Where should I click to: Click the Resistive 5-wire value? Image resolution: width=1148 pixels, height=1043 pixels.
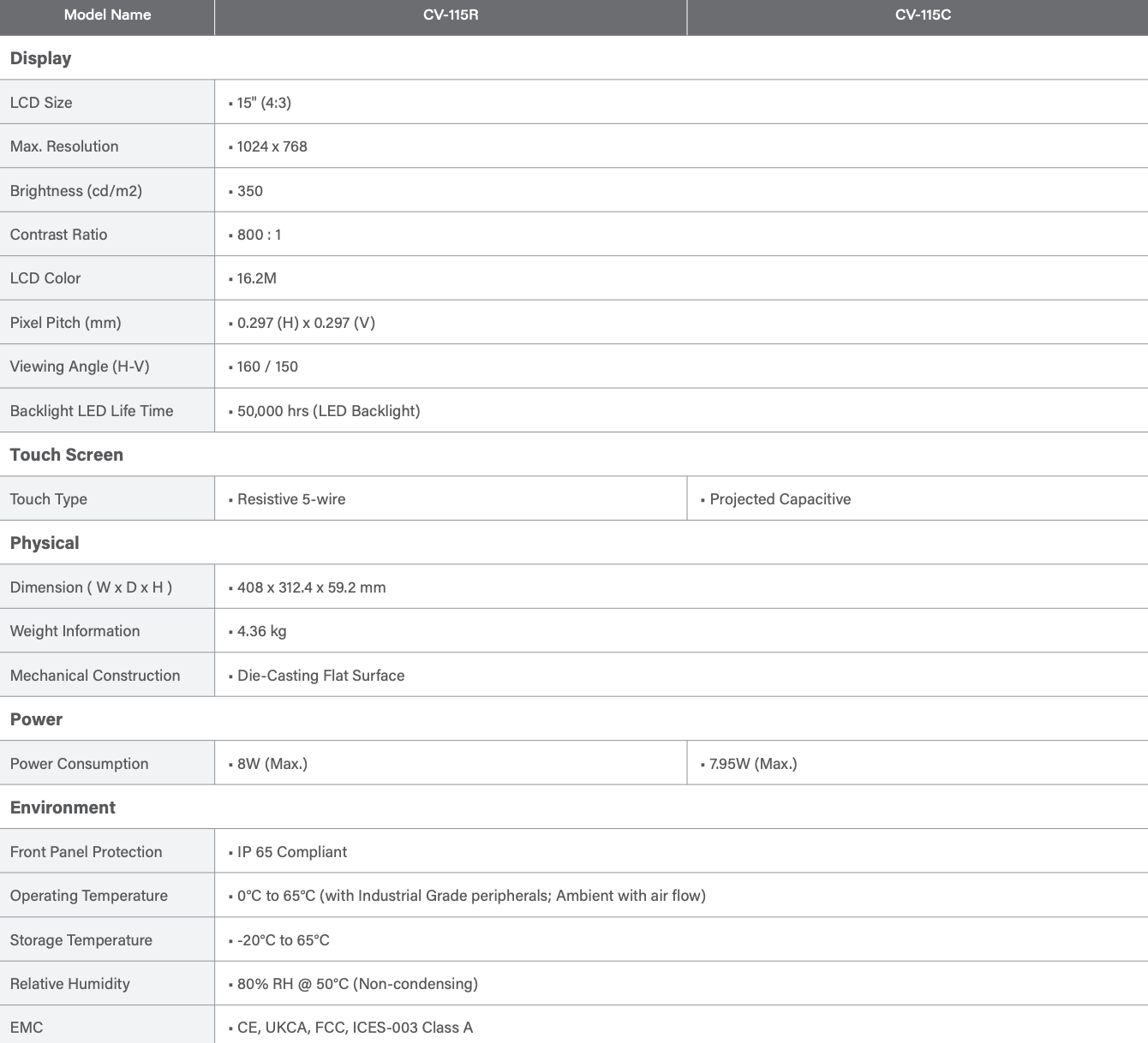291,499
